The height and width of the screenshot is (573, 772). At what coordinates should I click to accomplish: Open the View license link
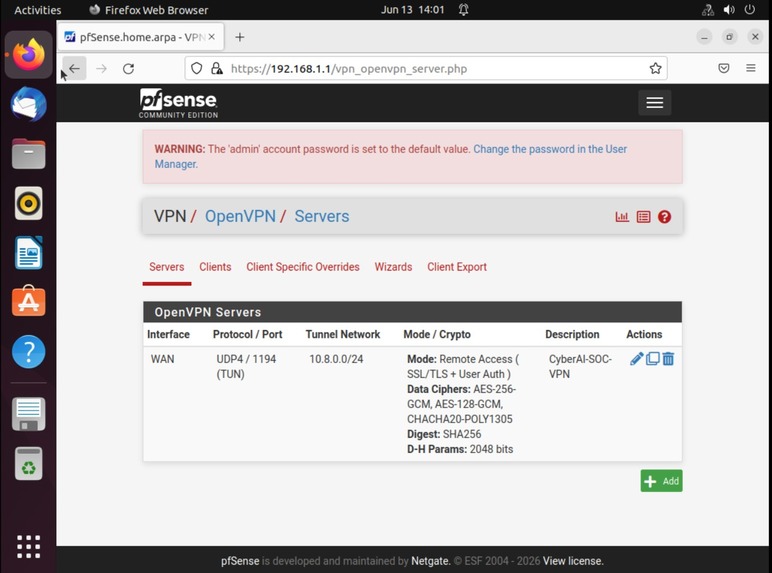point(573,561)
